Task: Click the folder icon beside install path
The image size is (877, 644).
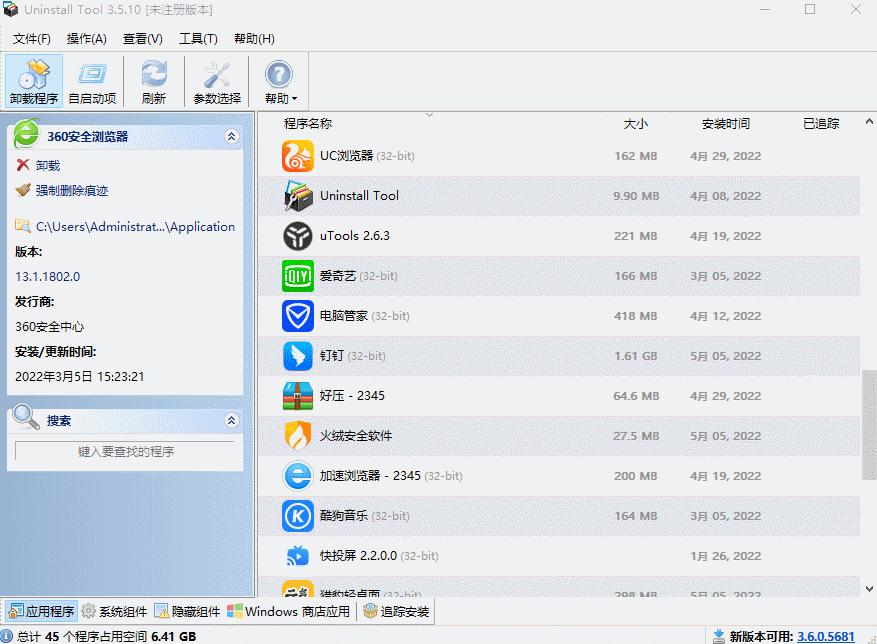Action: pyautogui.click(x=22, y=226)
